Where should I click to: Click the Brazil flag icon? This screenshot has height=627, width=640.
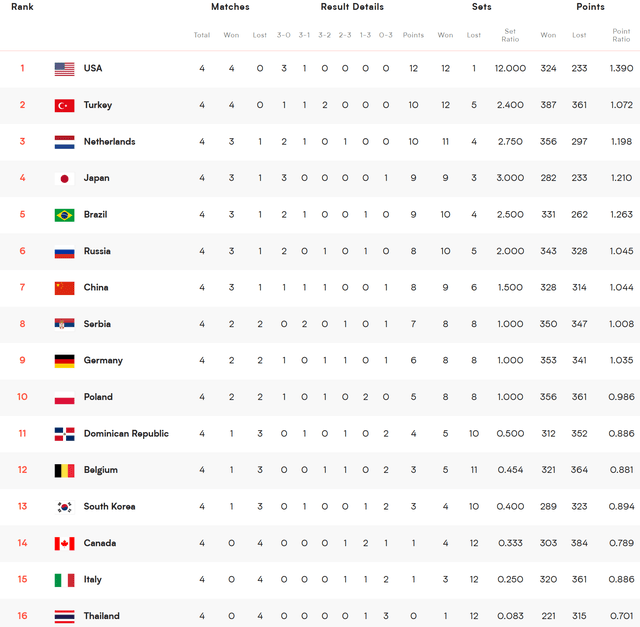[64, 215]
